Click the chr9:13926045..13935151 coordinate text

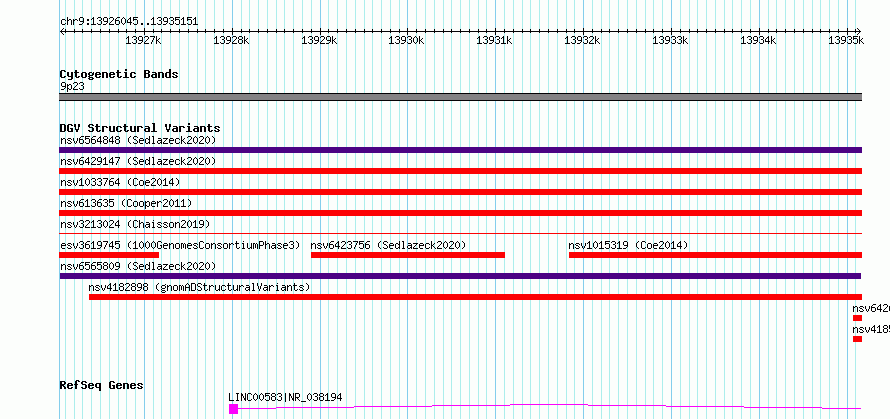tap(129, 22)
